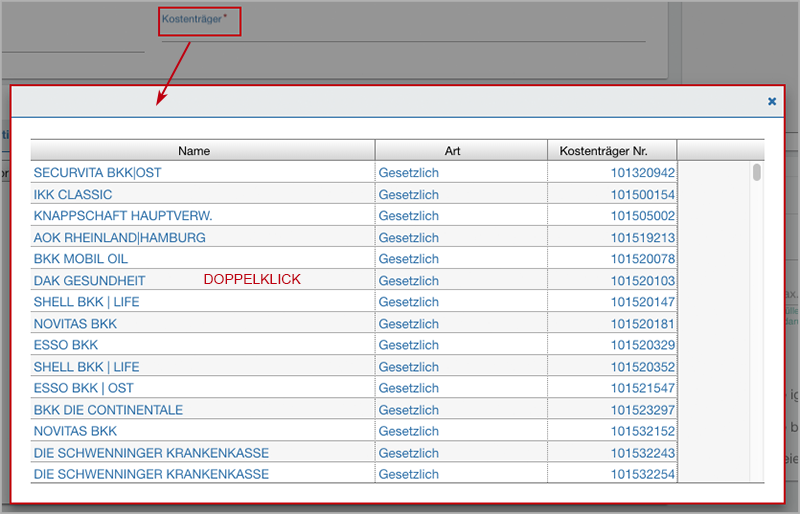800x514 pixels.
Task: Select DAK GESUNDHEIT entry
Action: (x=89, y=281)
